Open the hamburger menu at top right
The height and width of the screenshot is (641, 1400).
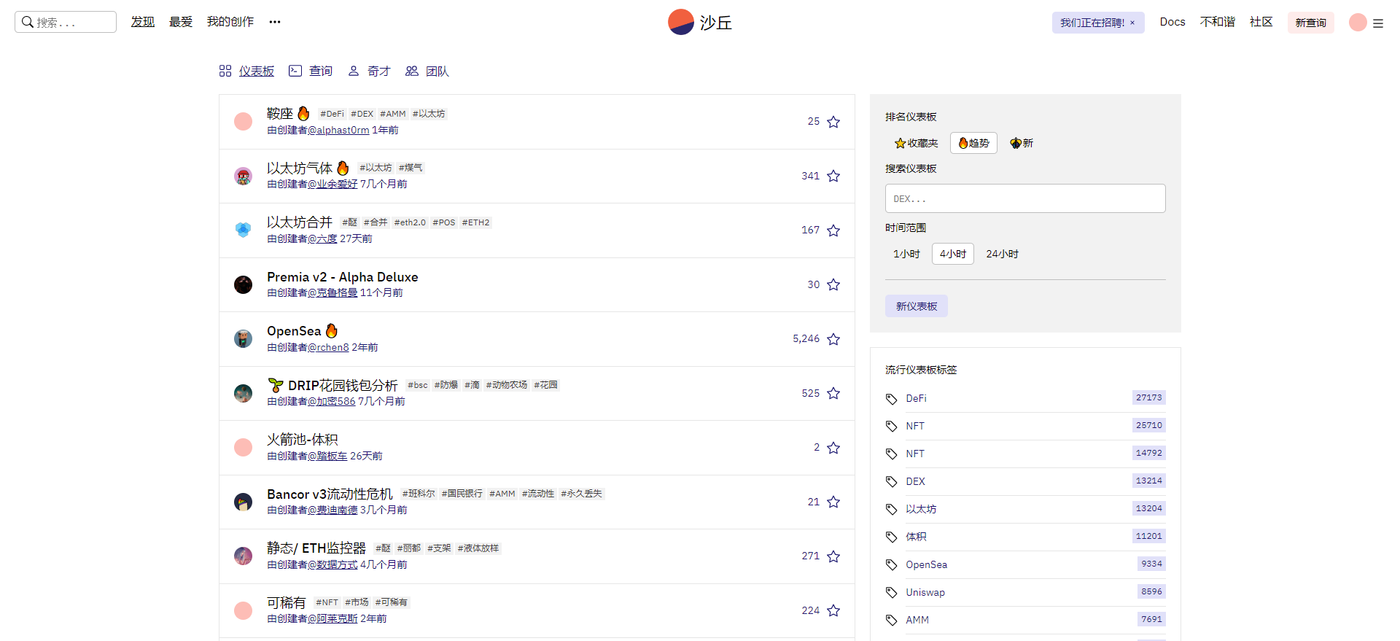coord(1378,23)
